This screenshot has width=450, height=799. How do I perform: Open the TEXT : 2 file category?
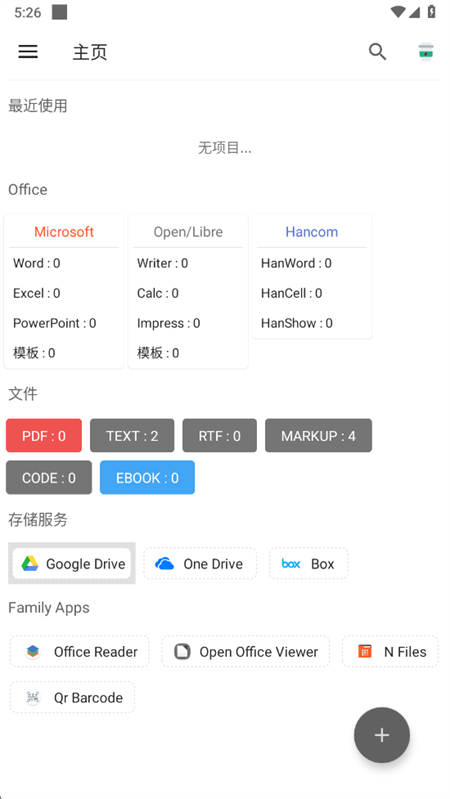(132, 436)
